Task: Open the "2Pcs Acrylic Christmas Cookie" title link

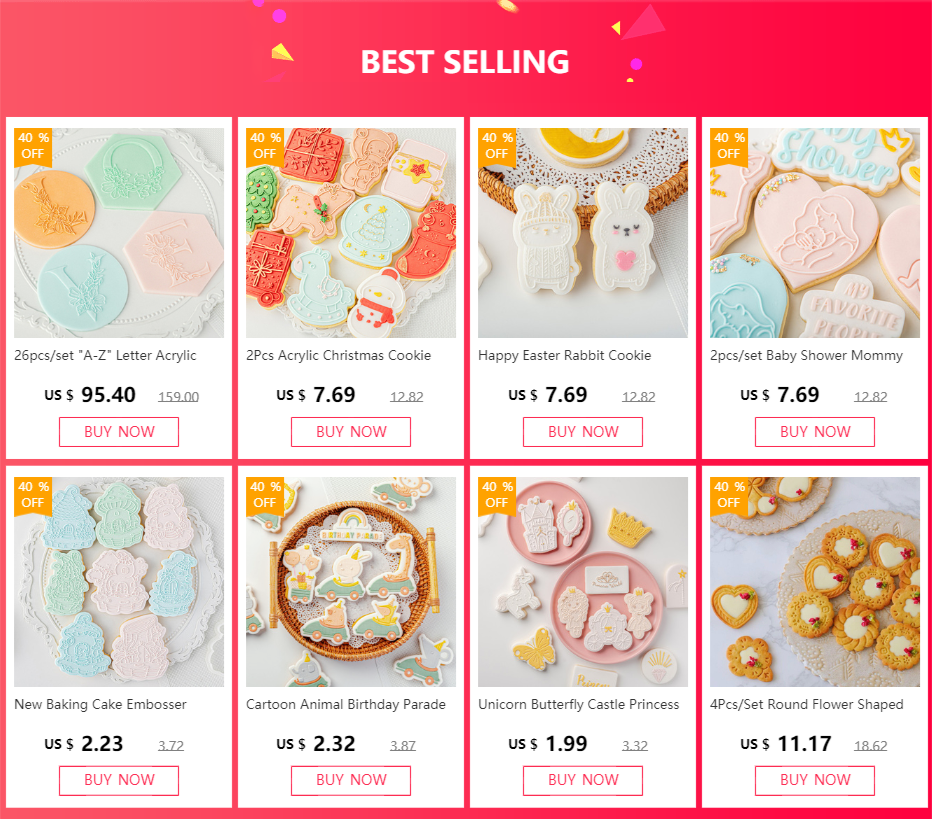Action: [x=339, y=355]
